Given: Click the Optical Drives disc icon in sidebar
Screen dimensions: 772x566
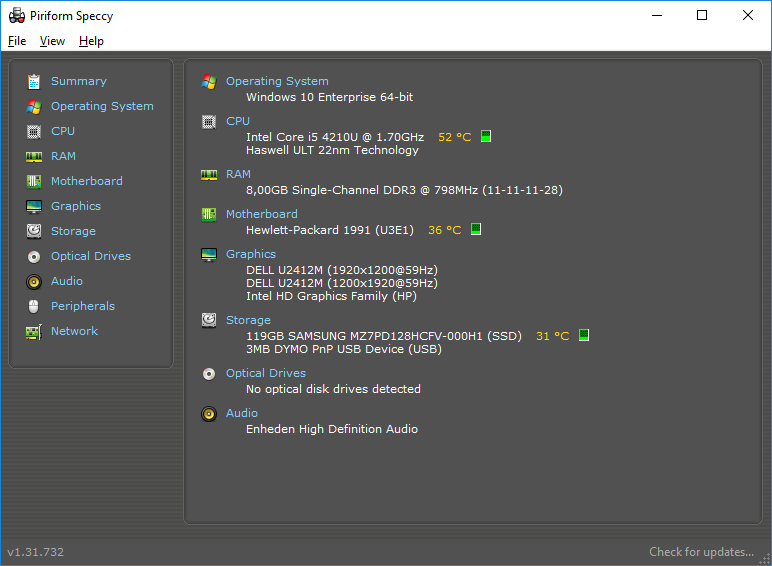Looking at the screenshot, I should click(33, 256).
